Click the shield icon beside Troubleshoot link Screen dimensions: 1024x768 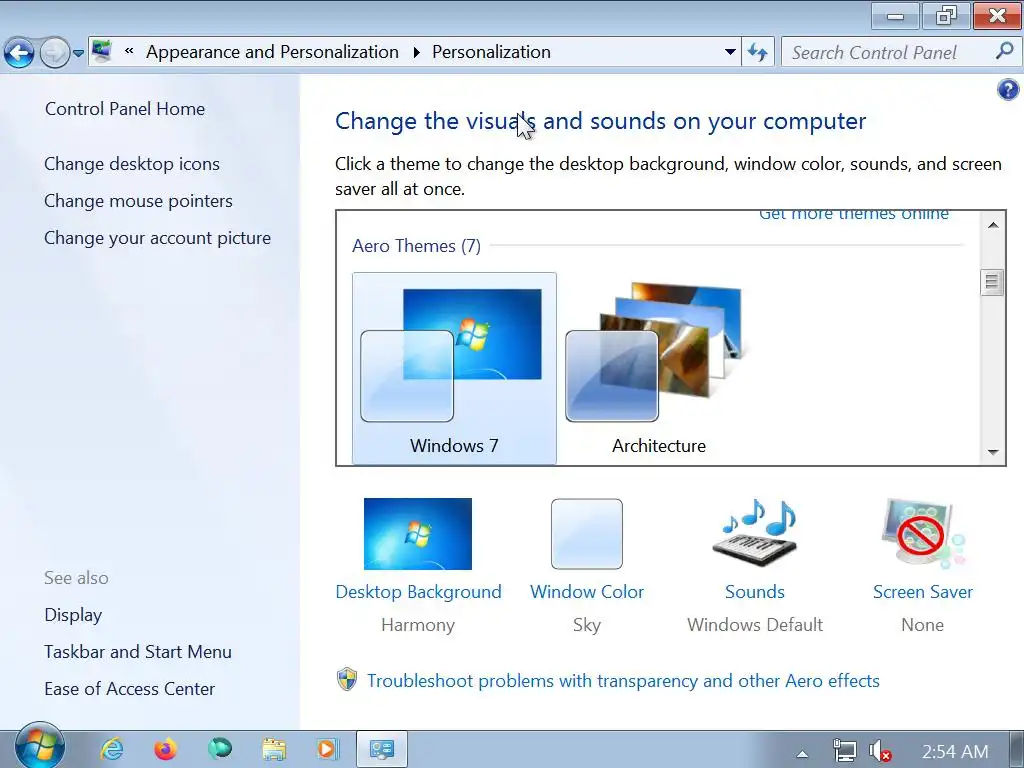tap(347, 680)
